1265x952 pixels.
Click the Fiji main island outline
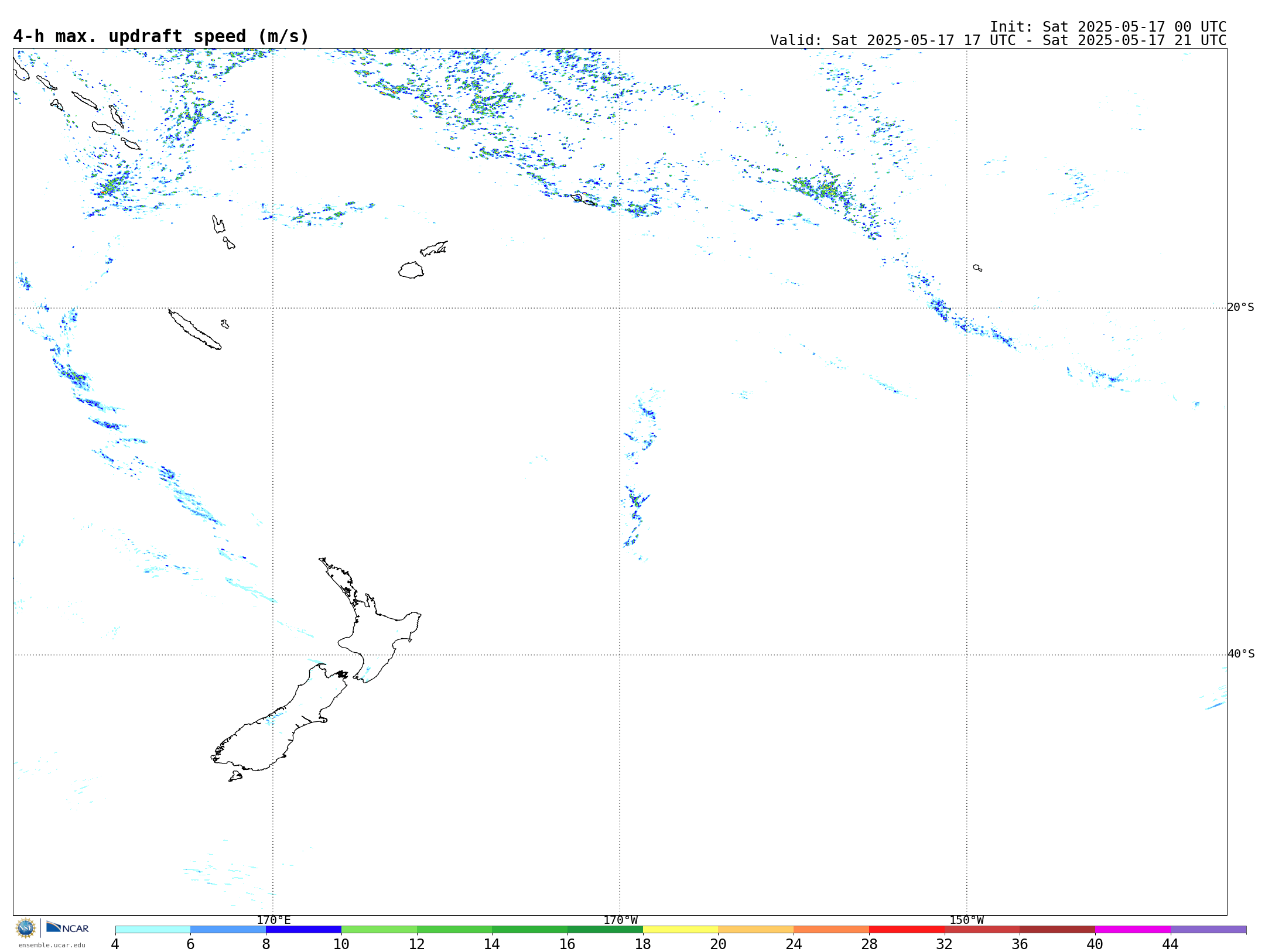click(x=411, y=270)
